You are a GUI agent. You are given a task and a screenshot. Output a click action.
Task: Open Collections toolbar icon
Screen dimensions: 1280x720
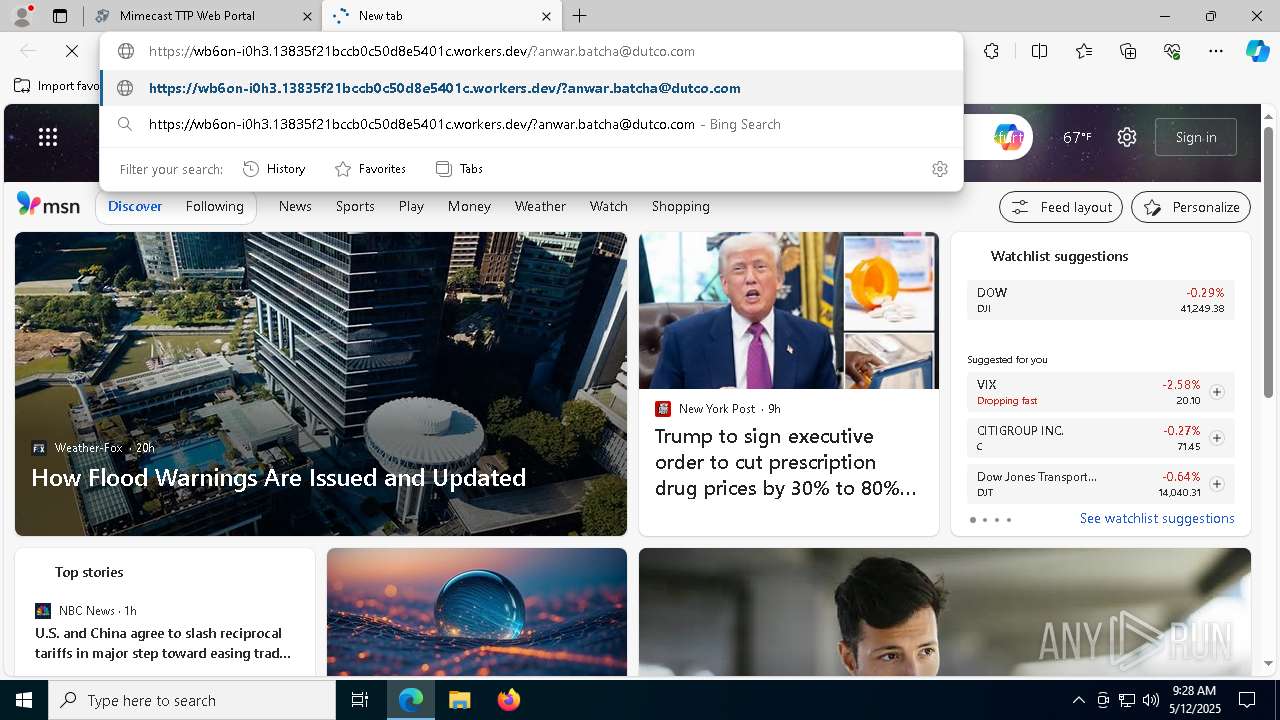pos(1128,51)
